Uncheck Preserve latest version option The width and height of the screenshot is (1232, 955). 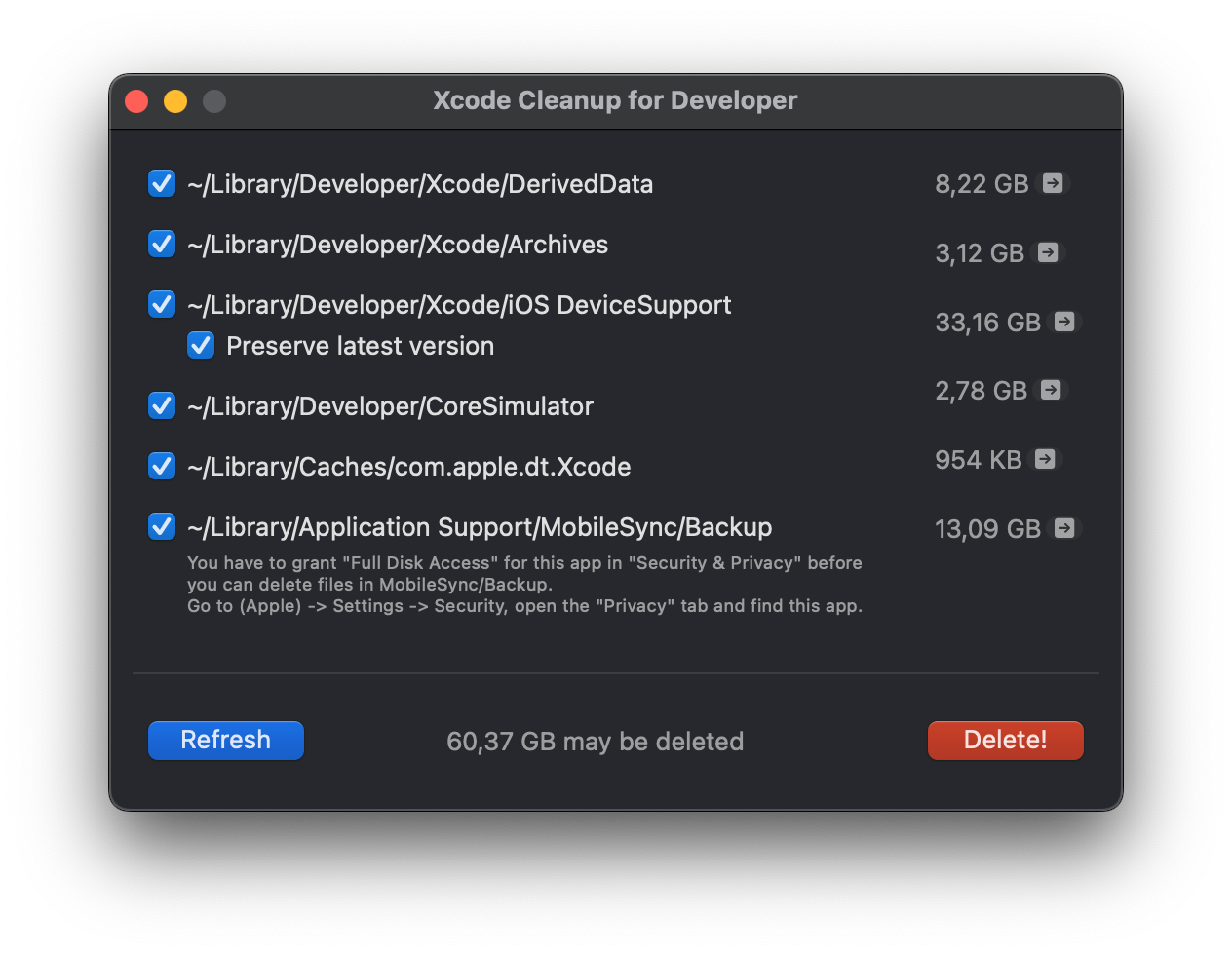click(x=201, y=345)
